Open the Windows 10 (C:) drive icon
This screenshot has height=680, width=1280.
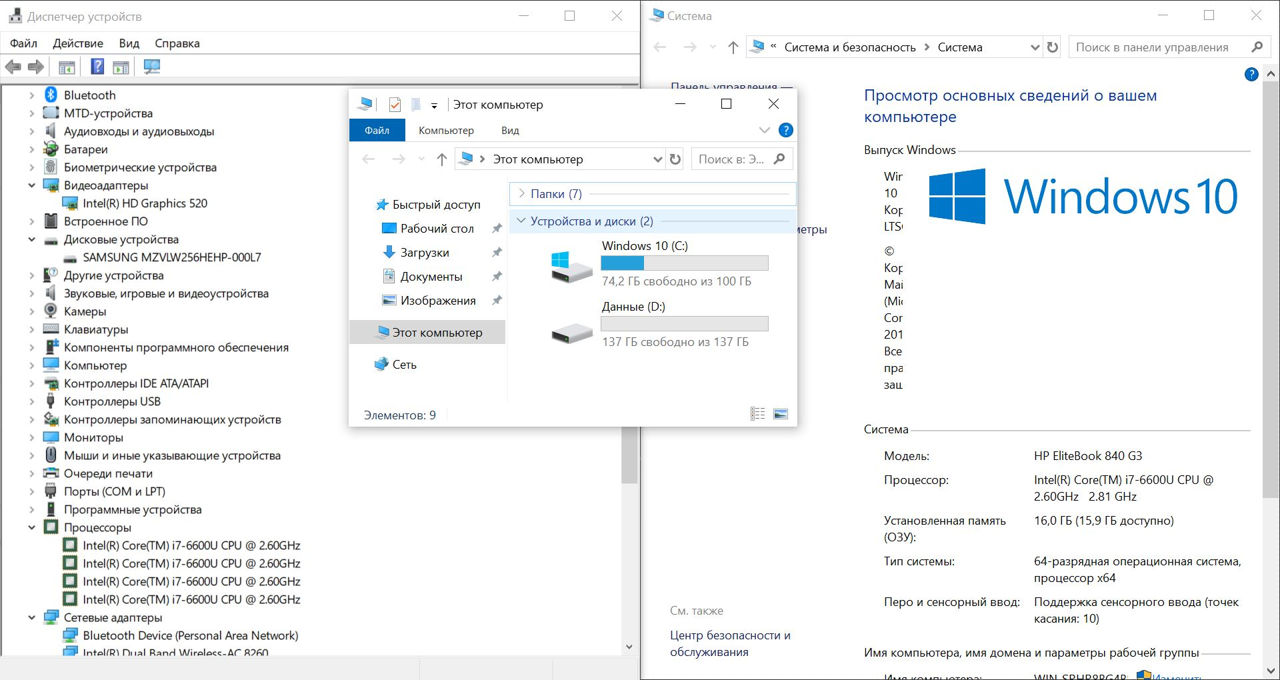(572, 265)
